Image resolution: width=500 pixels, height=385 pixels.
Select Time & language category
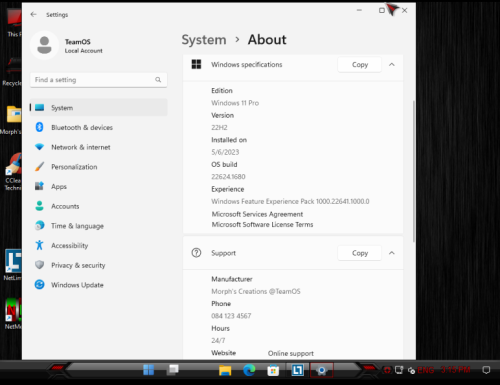coord(98,226)
